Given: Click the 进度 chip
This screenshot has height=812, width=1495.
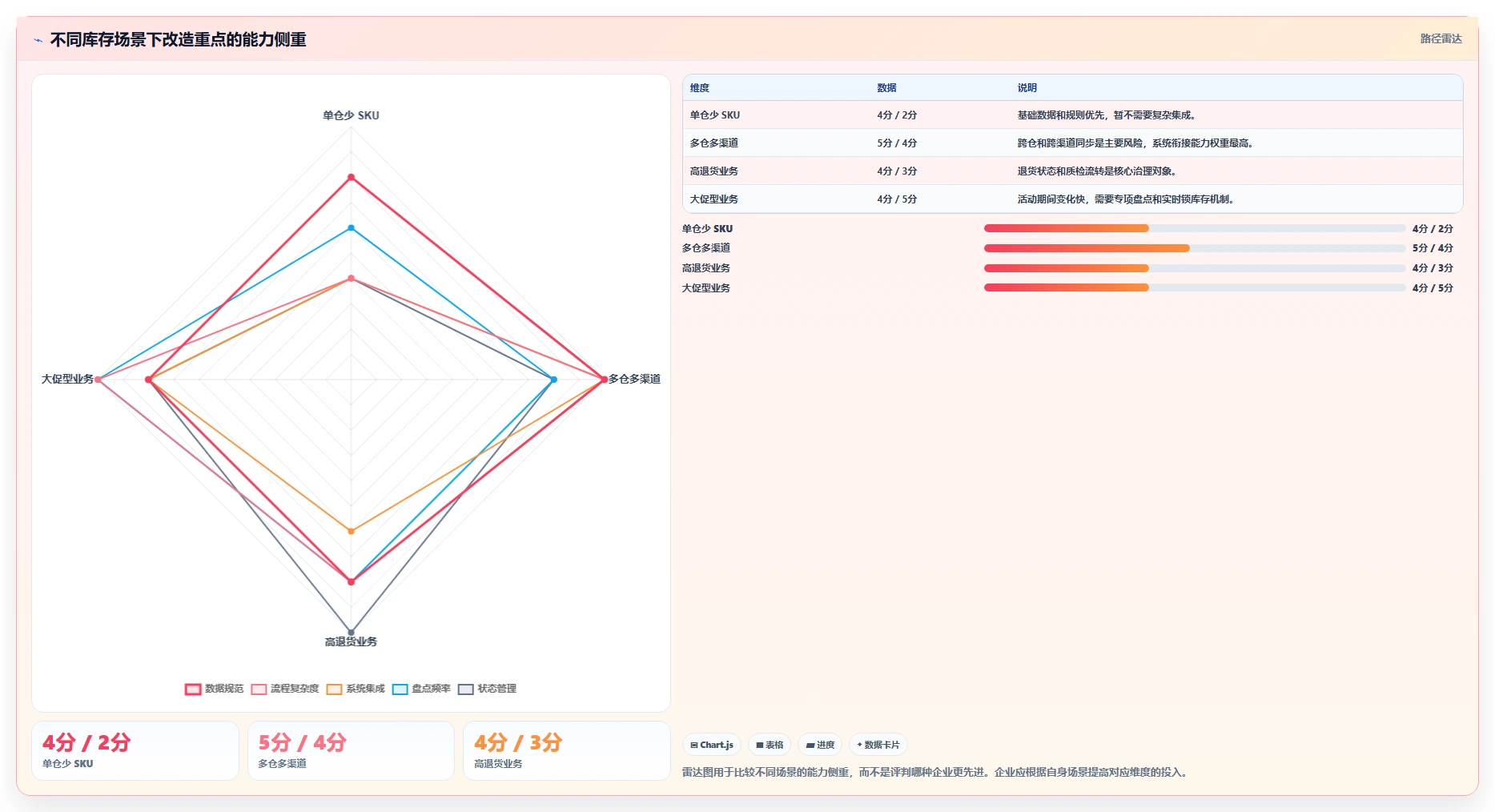Looking at the screenshot, I should [820, 745].
